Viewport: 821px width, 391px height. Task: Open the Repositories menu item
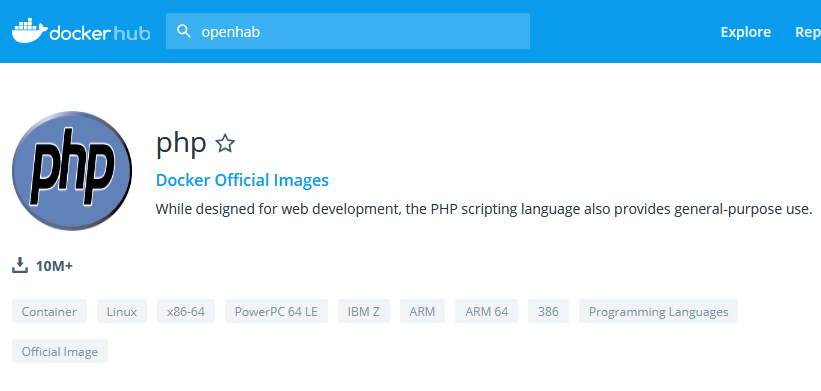coord(808,32)
